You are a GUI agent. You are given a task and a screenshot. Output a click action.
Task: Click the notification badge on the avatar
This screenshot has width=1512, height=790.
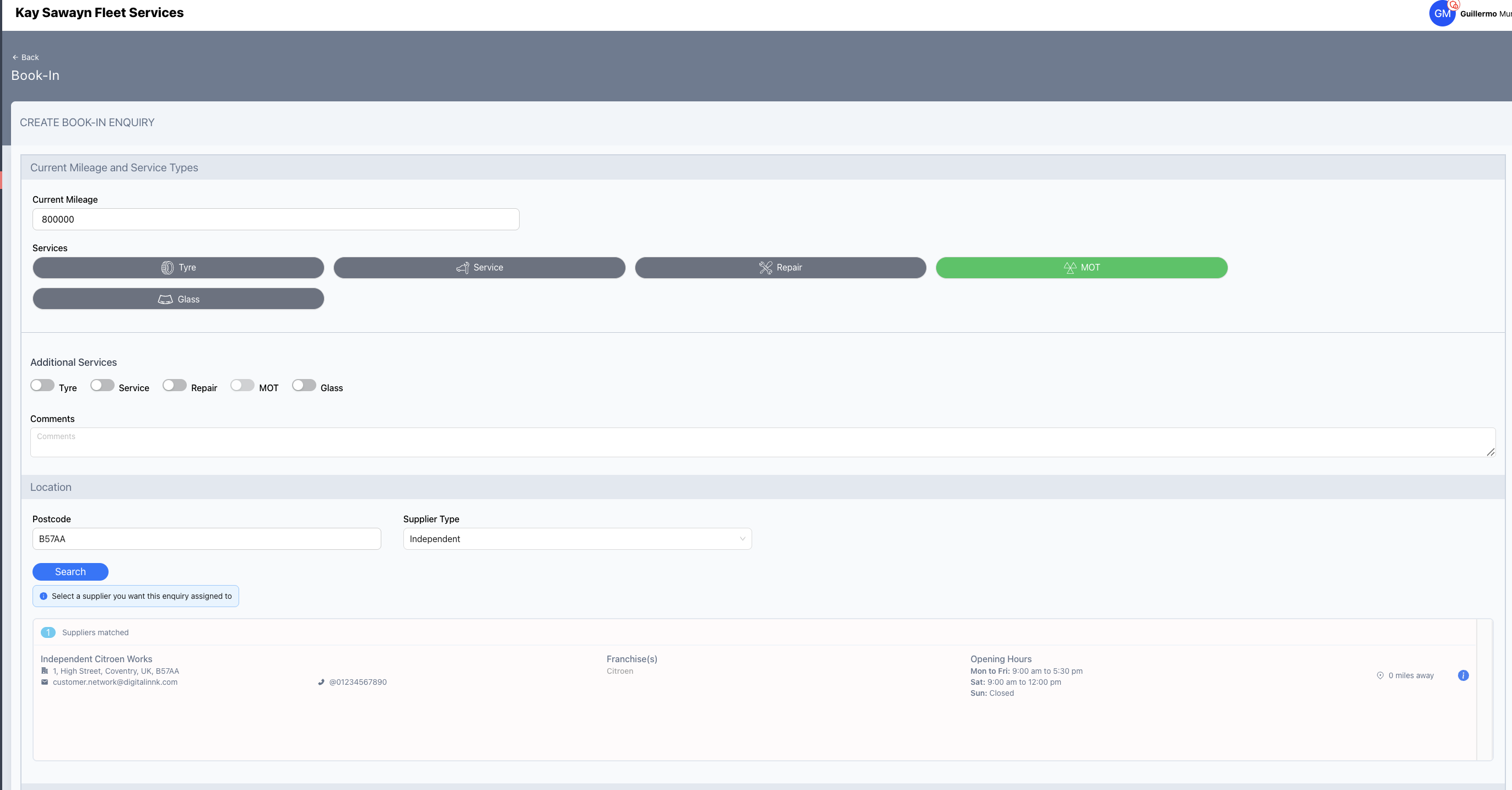(1454, 5)
